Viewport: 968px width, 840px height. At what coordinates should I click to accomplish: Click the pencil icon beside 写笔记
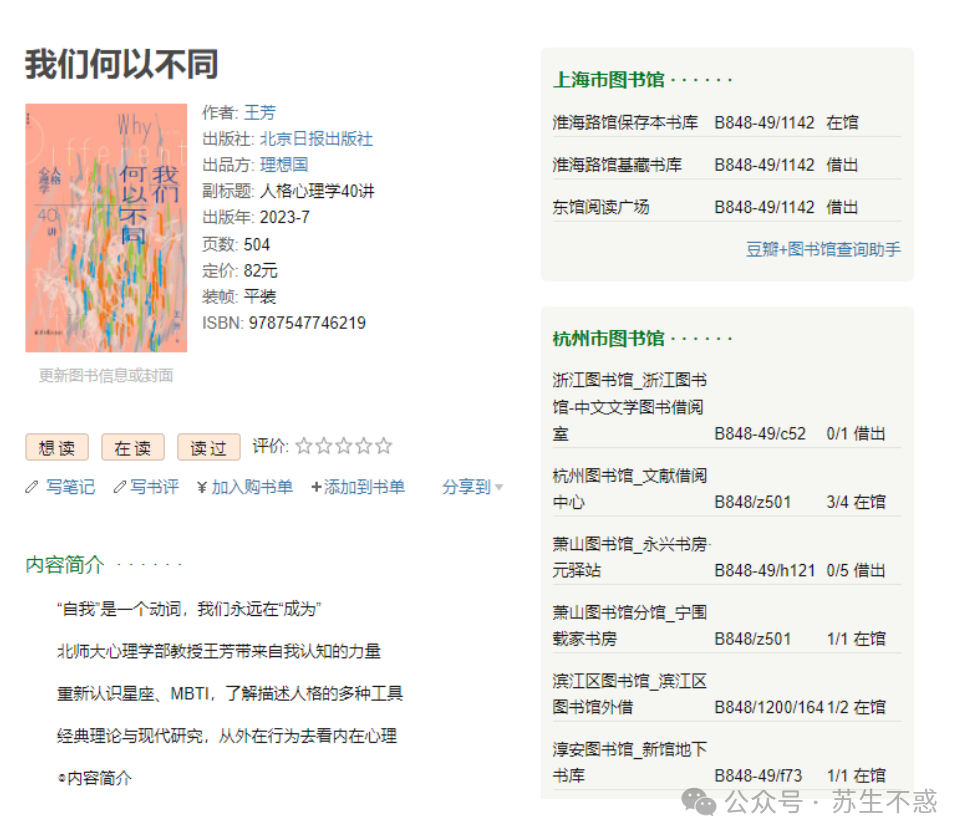tap(31, 487)
